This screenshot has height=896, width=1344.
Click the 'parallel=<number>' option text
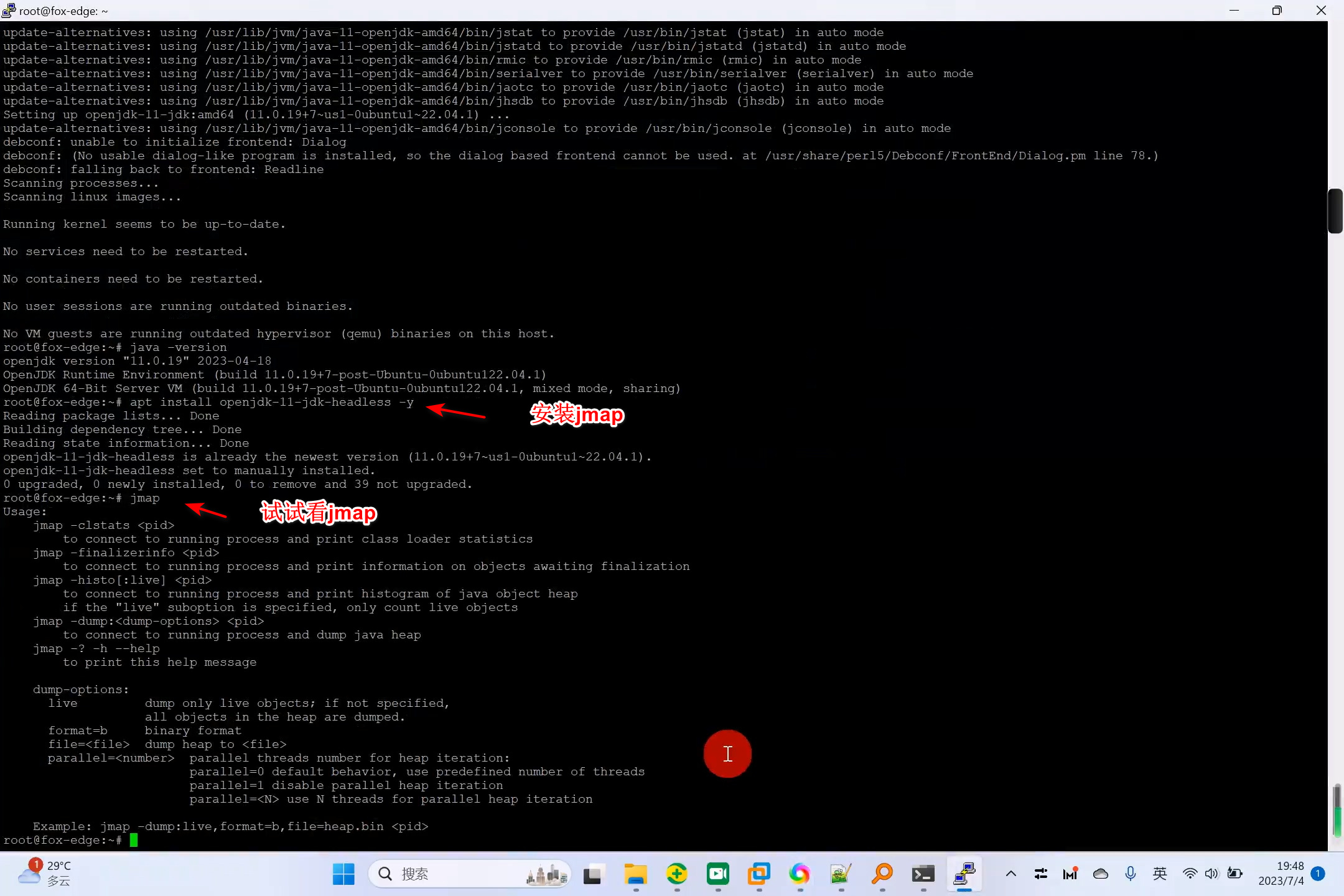click(111, 758)
